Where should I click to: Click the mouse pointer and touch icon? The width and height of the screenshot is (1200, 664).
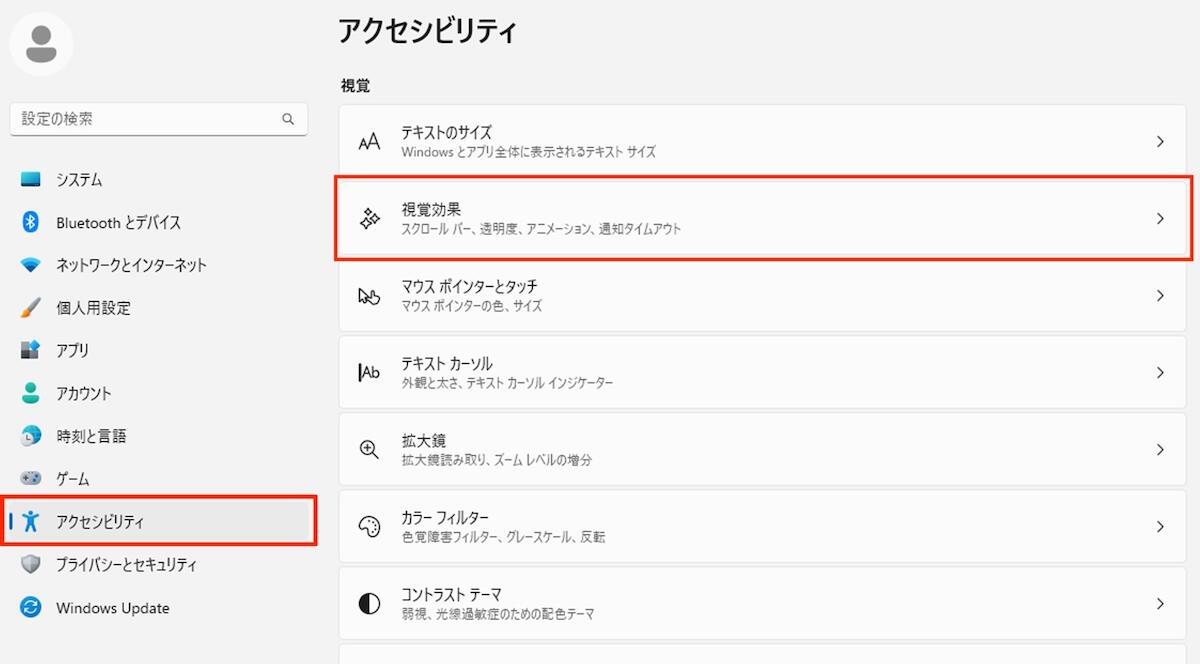click(369, 295)
